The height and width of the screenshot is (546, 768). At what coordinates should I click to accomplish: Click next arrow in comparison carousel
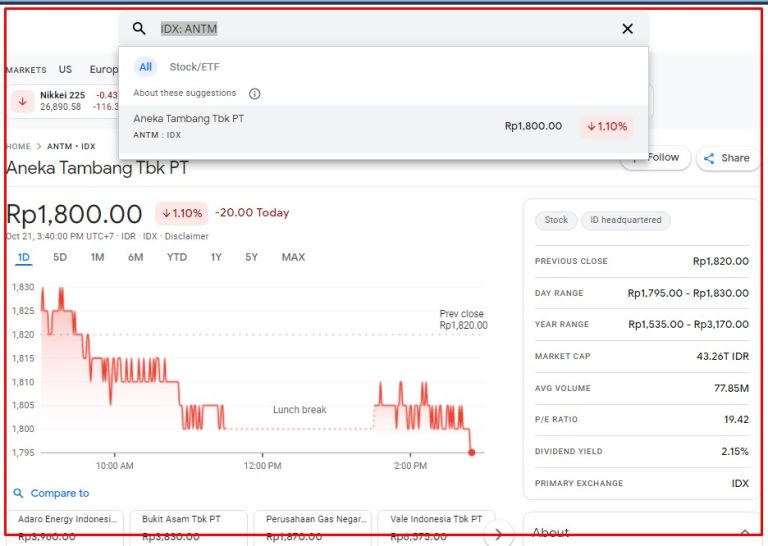click(x=498, y=534)
